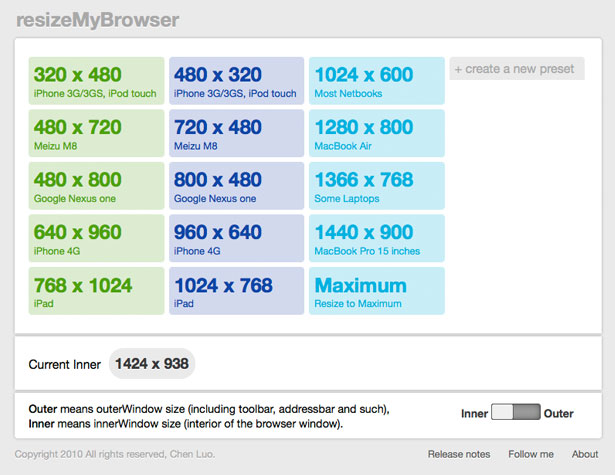
Task: Select 1280 x 800 MacBook Air preset
Action: point(377,133)
